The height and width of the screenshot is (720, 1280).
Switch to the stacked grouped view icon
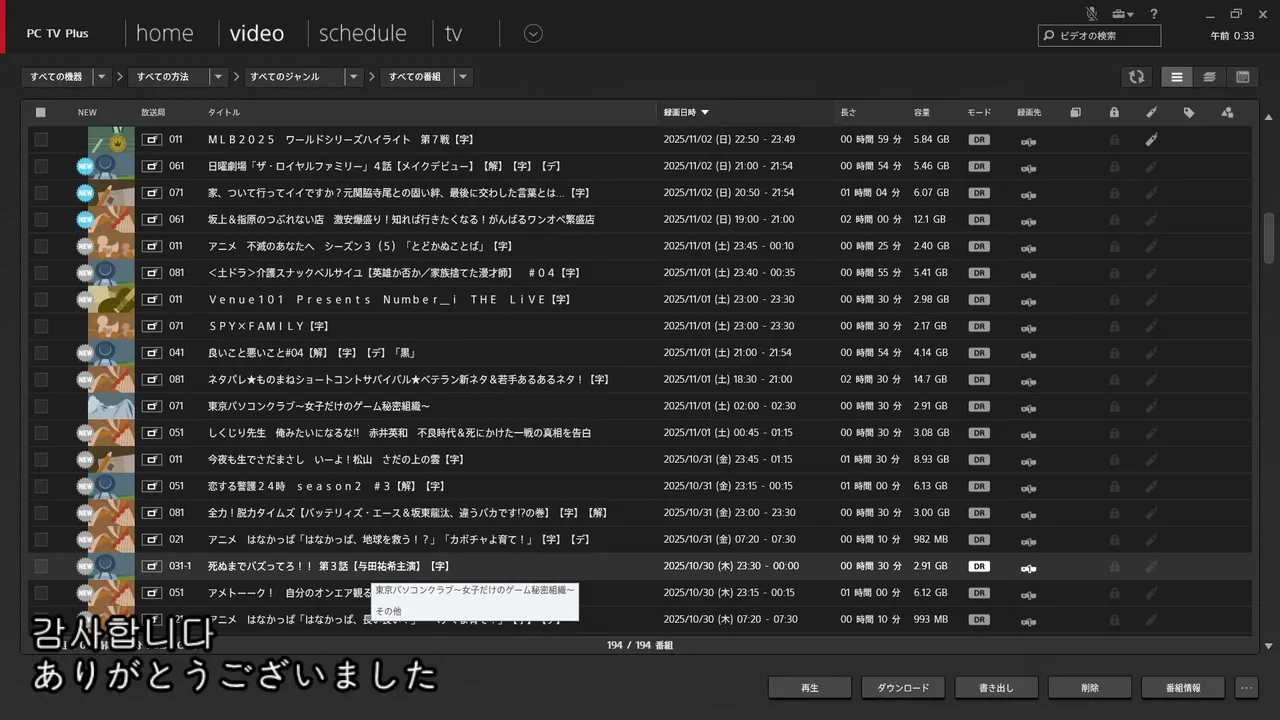point(1209,77)
